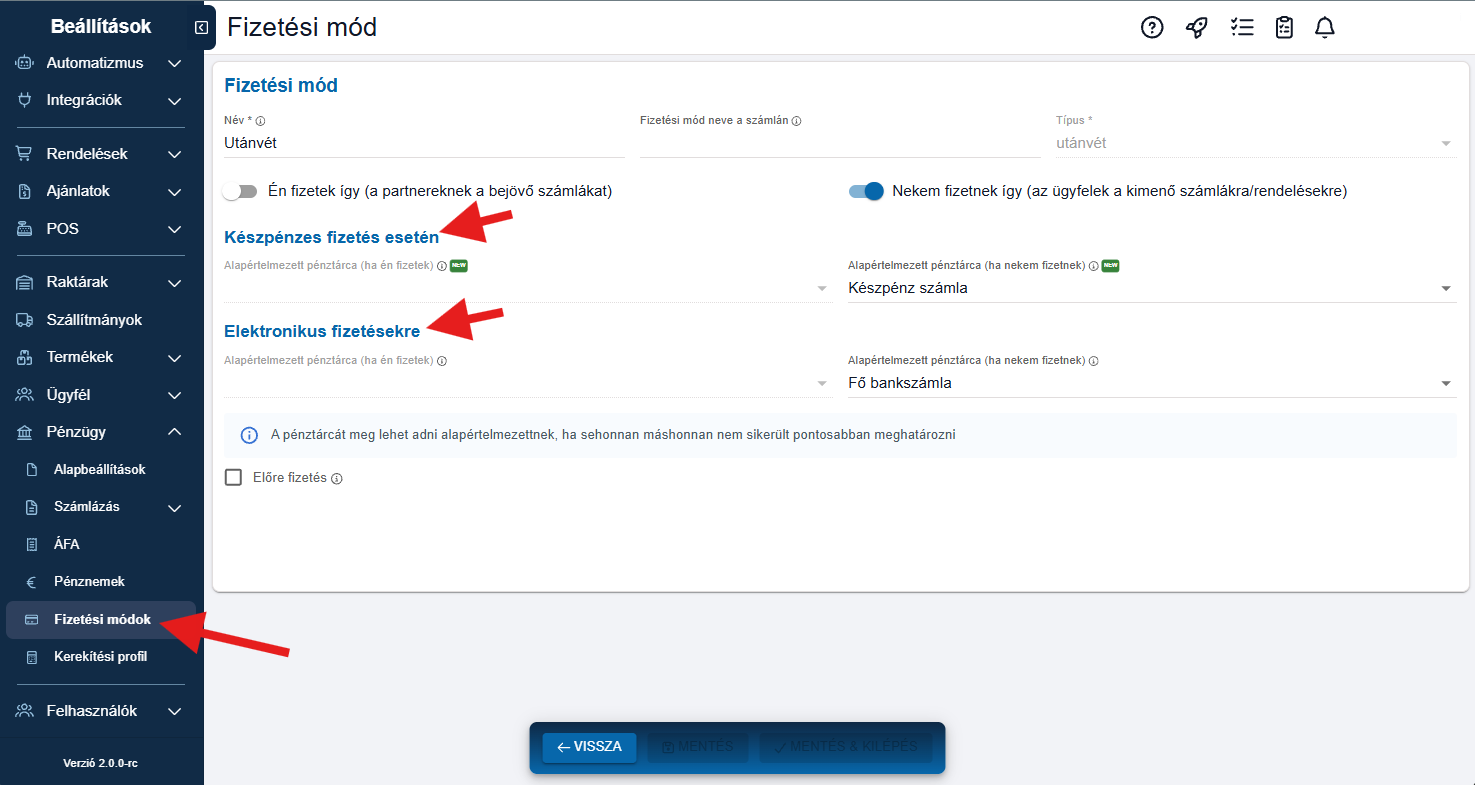
Task: Open the help question mark icon
Action: pyautogui.click(x=1152, y=28)
